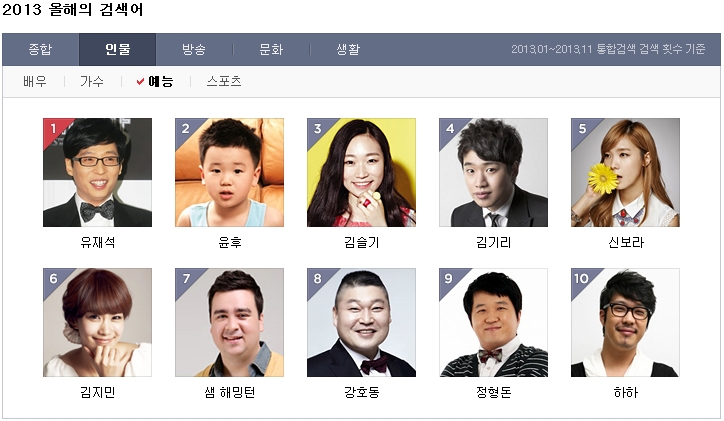Select the 스포츠 subcategory
724x421 pixels.
224,82
